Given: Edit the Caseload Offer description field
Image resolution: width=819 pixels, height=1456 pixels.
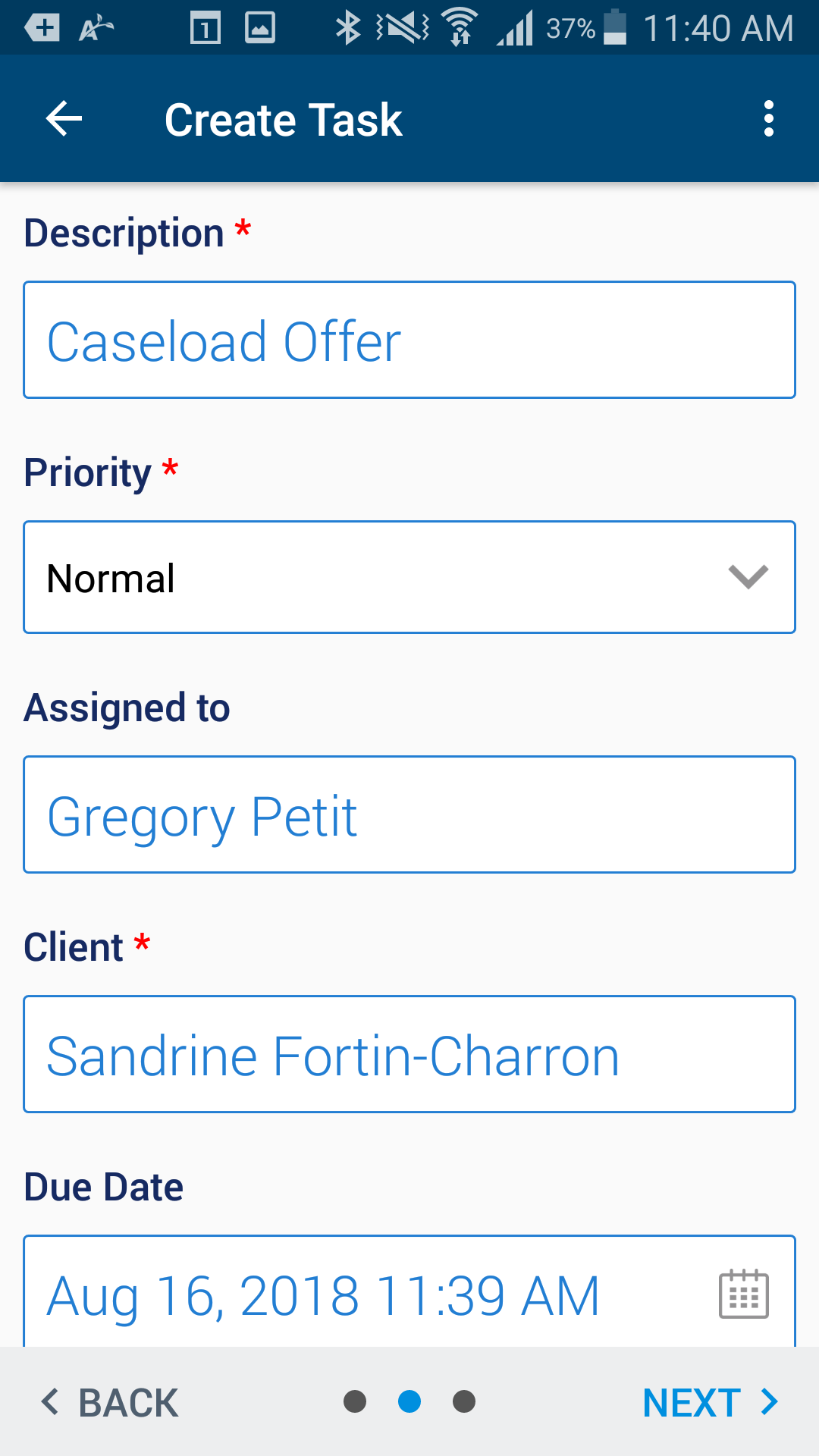Looking at the screenshot, I should pyautogui.click(x=409, y=340).
